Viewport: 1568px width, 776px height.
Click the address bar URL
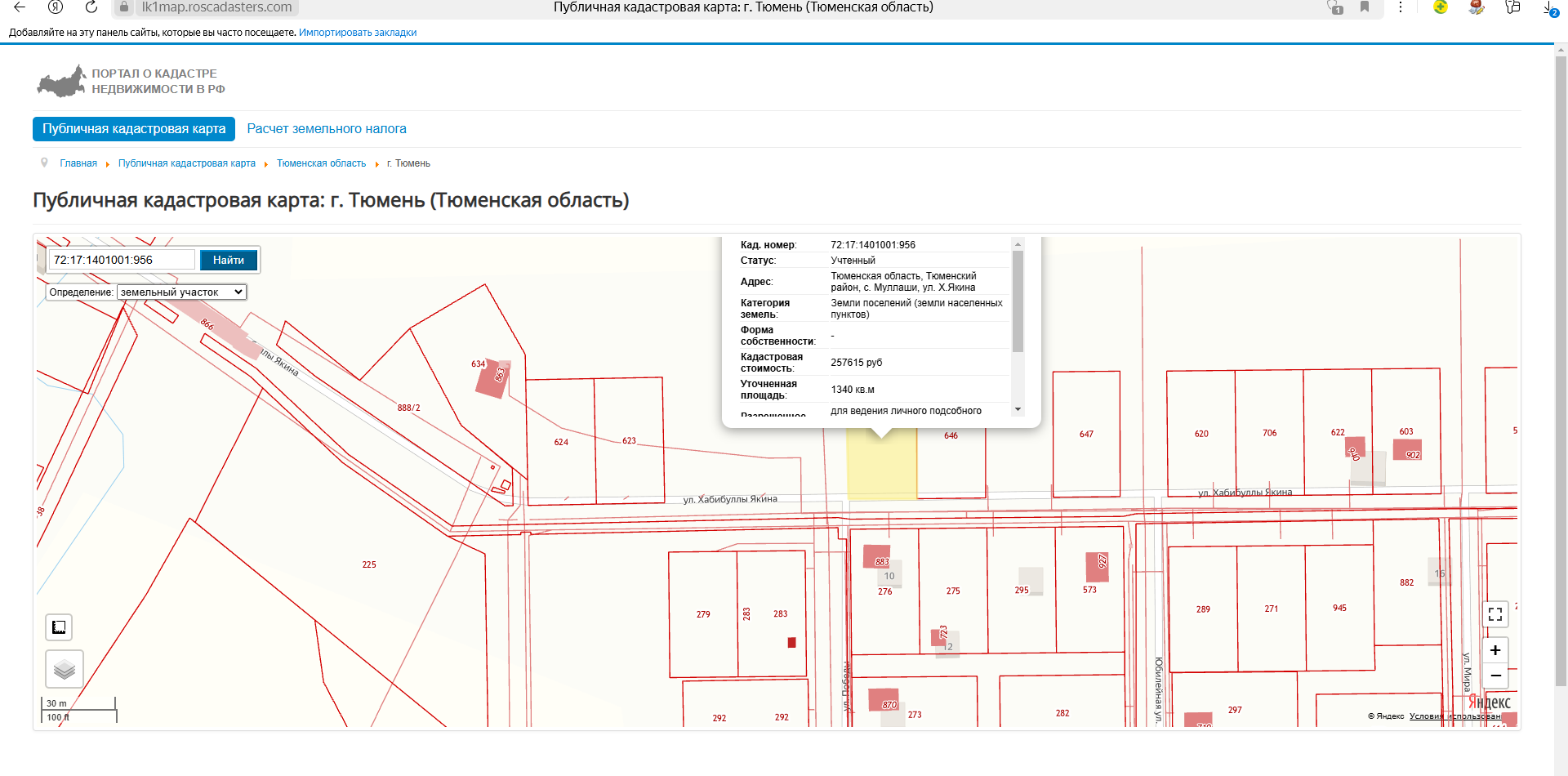(216, 7)
